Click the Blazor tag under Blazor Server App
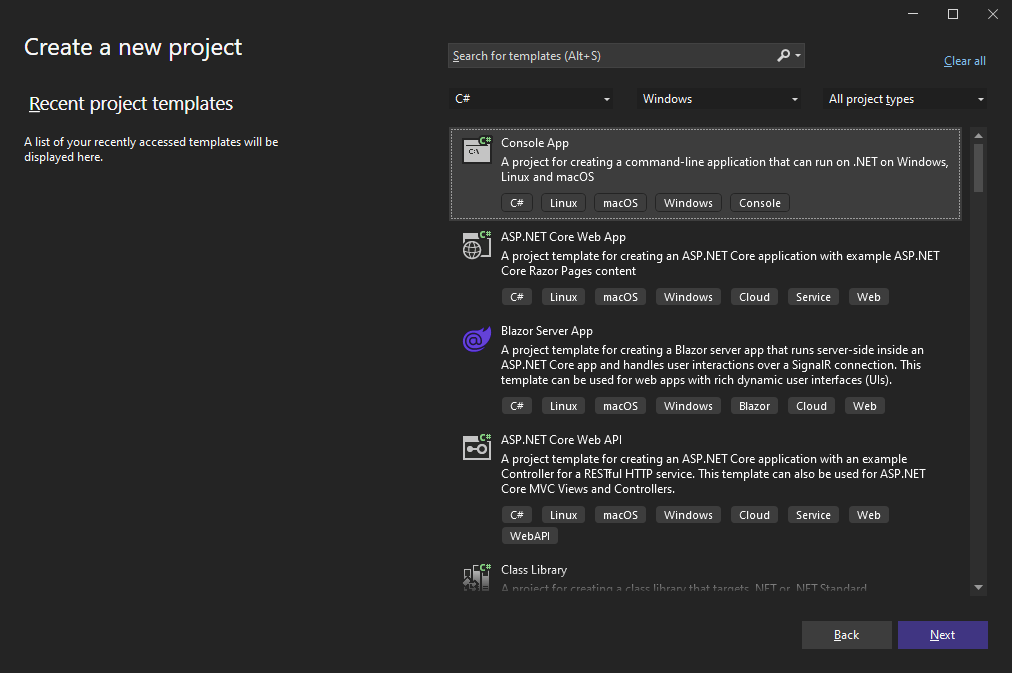 coord(754,406)
